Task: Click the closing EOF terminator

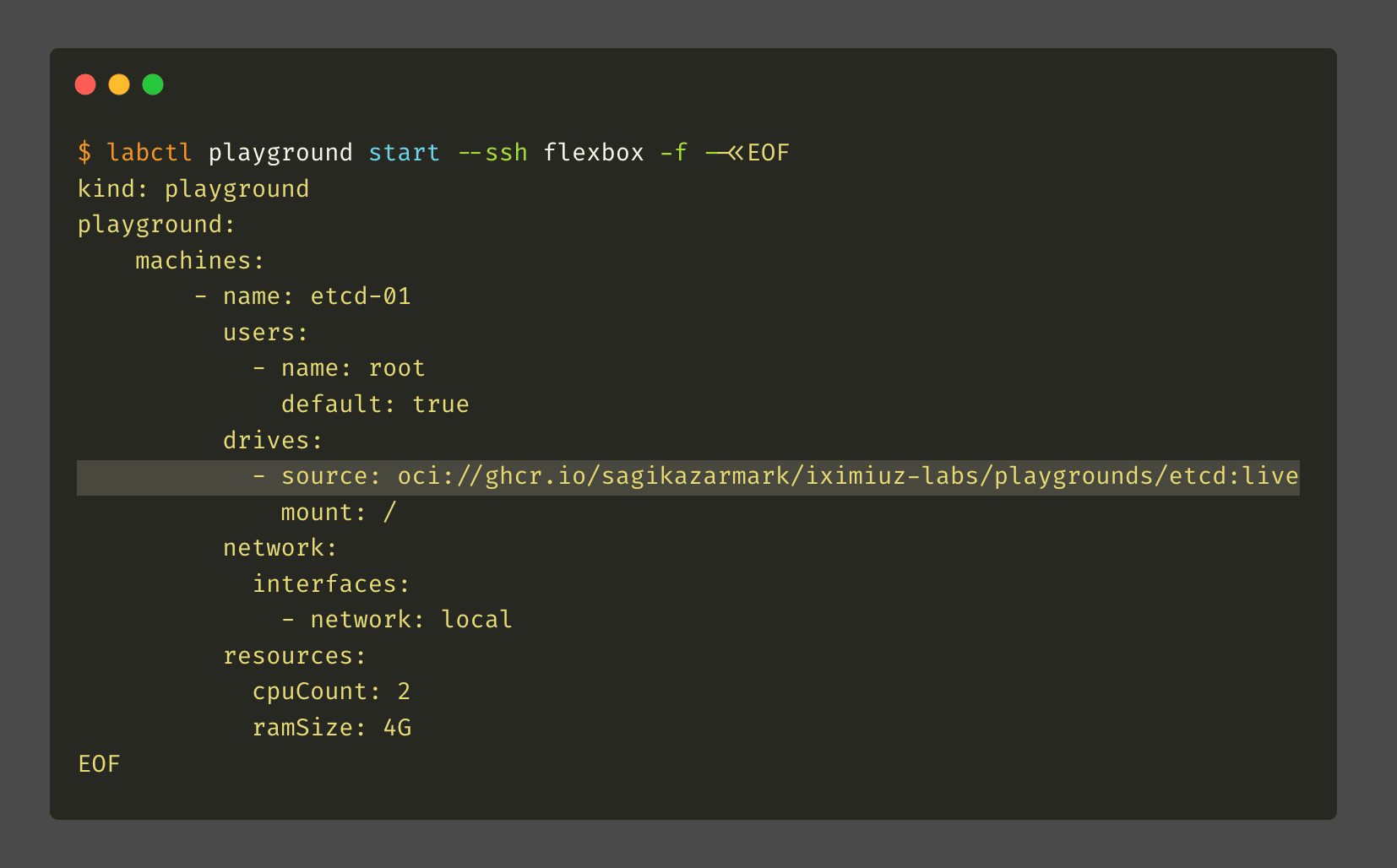Action: point(99,764)
